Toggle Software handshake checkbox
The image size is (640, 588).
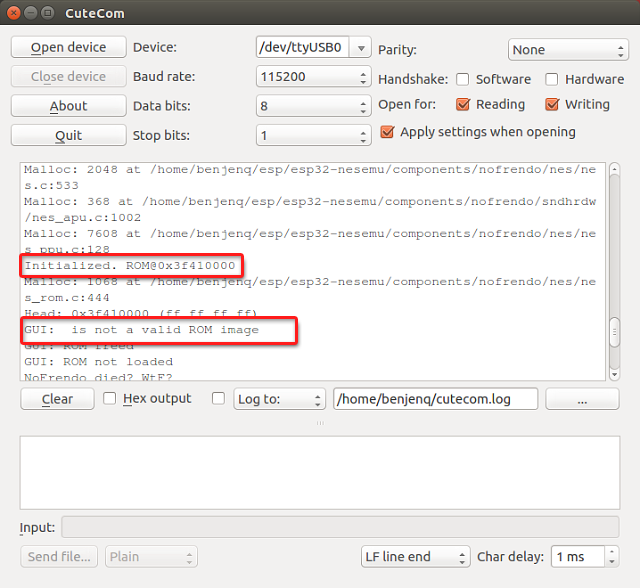pos(462,79)
